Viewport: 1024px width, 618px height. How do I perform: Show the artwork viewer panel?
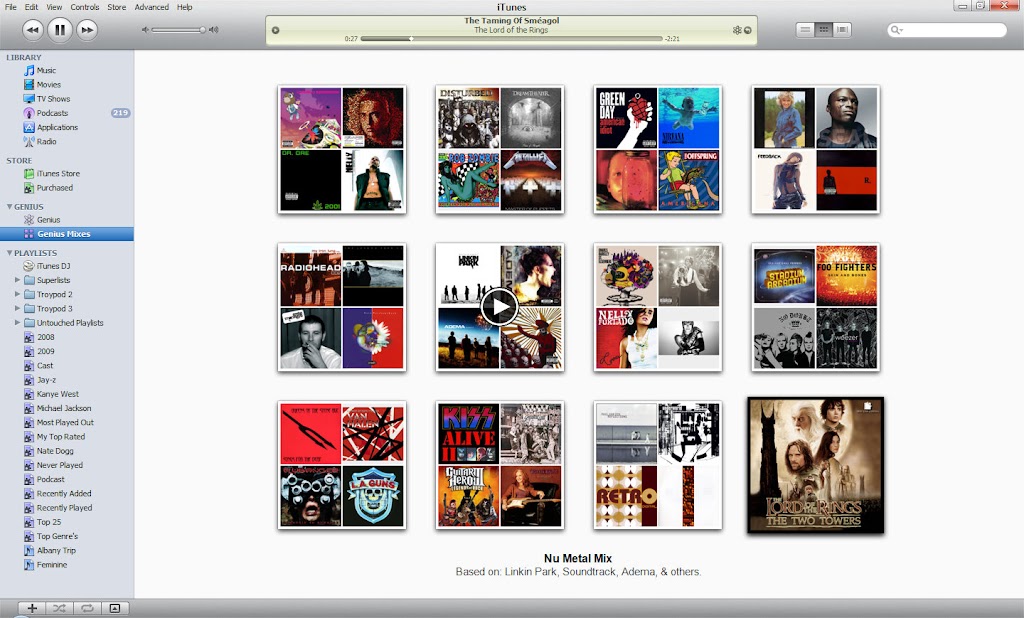[114, 608]
